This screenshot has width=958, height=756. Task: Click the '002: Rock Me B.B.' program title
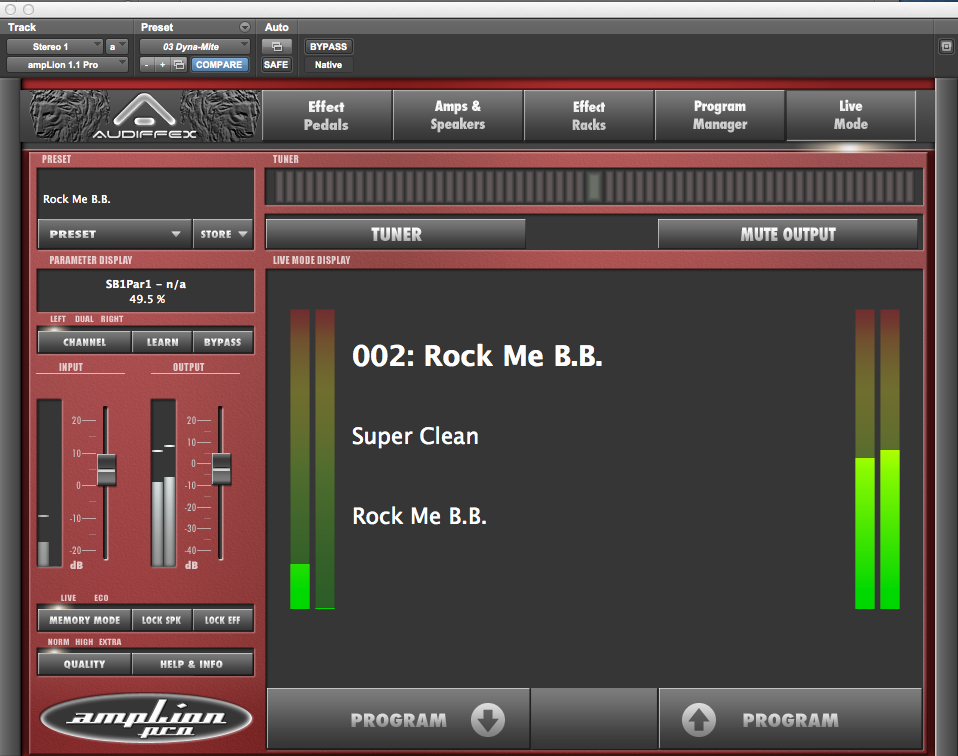tap(477, 356)
